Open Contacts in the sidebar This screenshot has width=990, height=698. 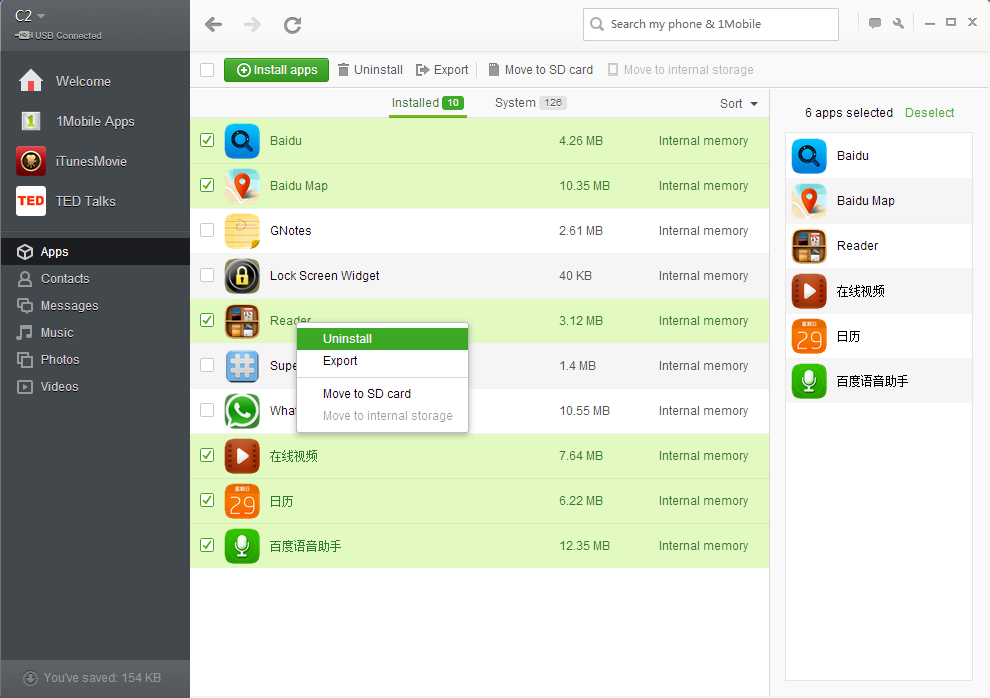[95, 279]
